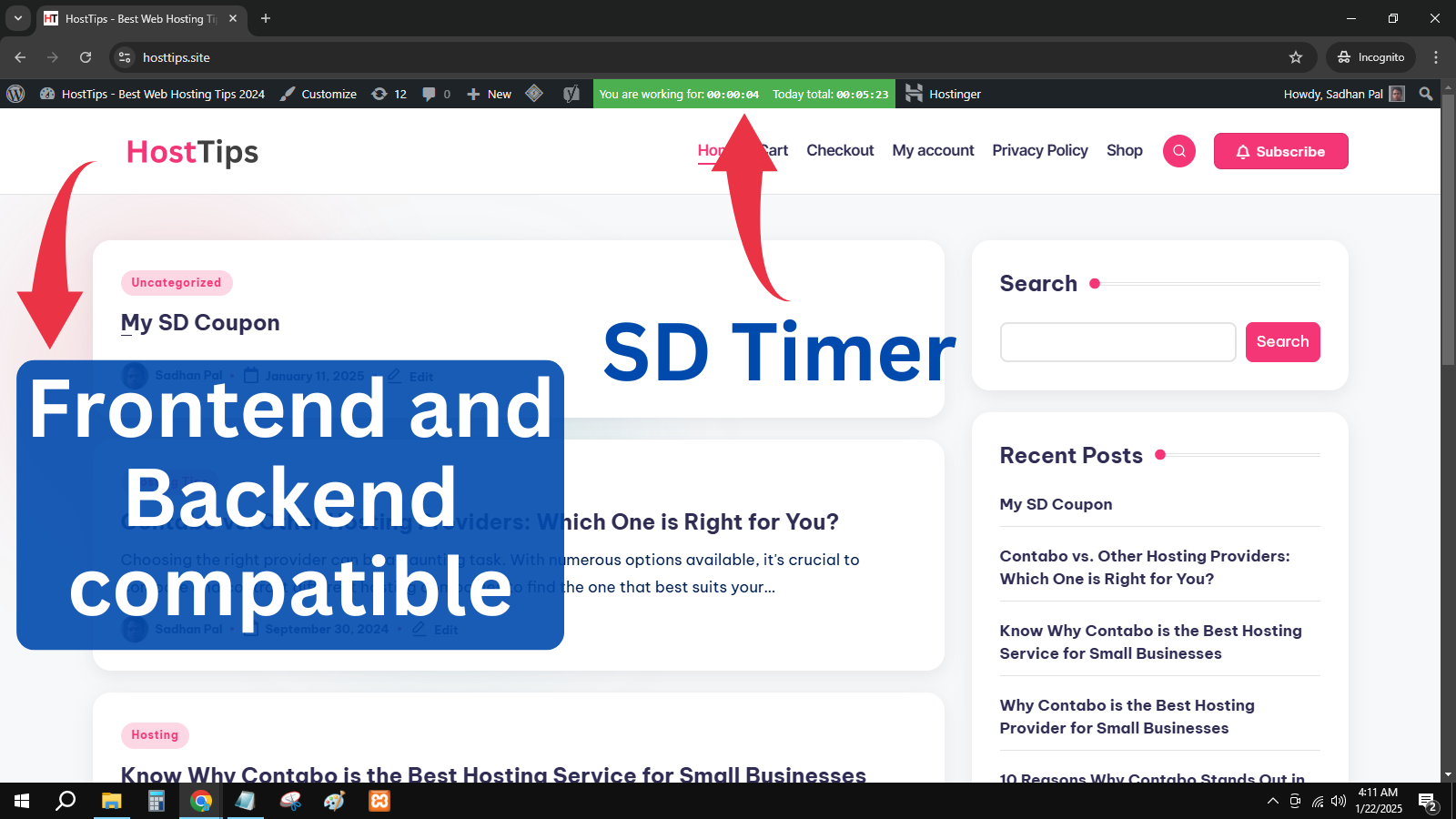
Task: Close the HostTips browser tab
Action: pos(233,18)
